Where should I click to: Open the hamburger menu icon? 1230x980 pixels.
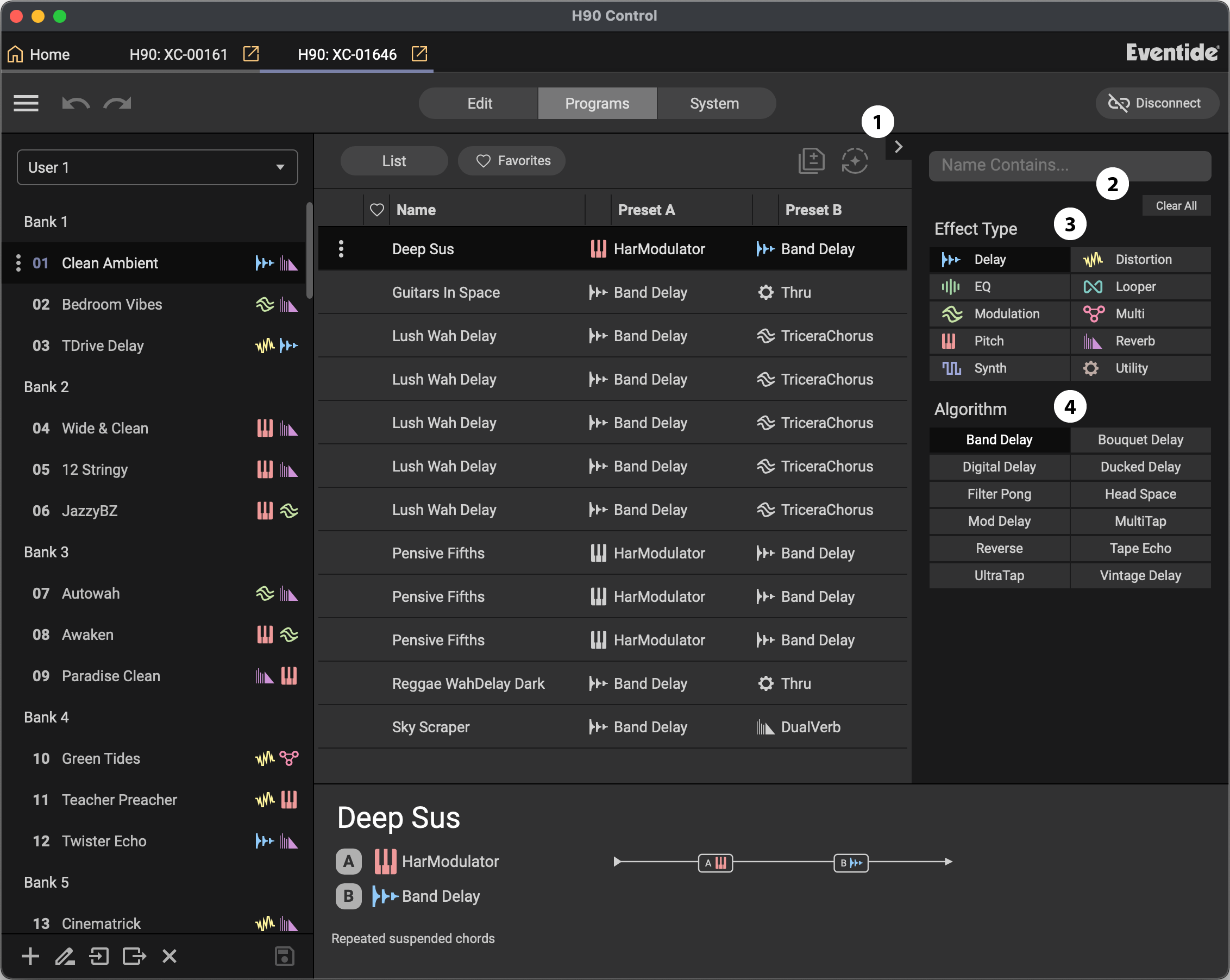tap(26, 103)
